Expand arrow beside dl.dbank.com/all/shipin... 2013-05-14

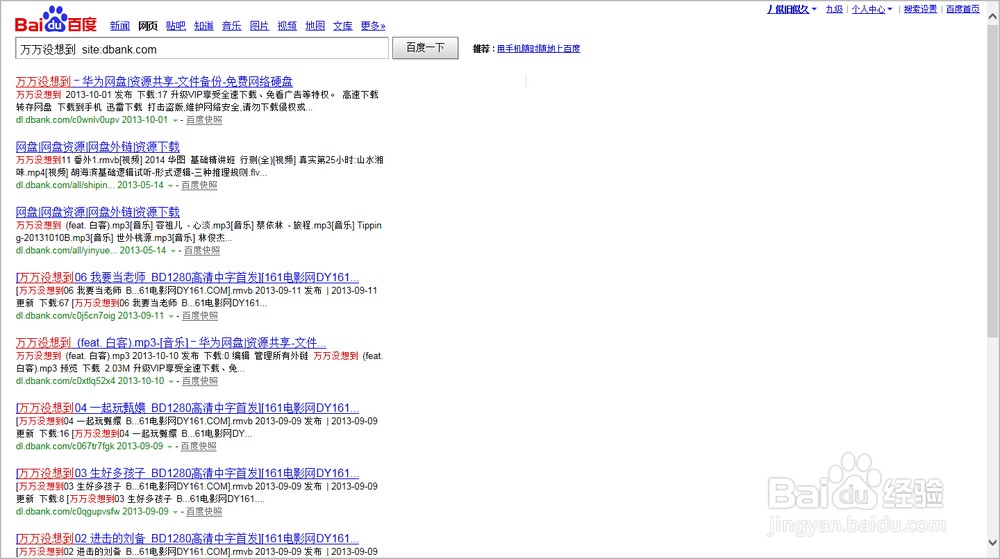[170, 185]
